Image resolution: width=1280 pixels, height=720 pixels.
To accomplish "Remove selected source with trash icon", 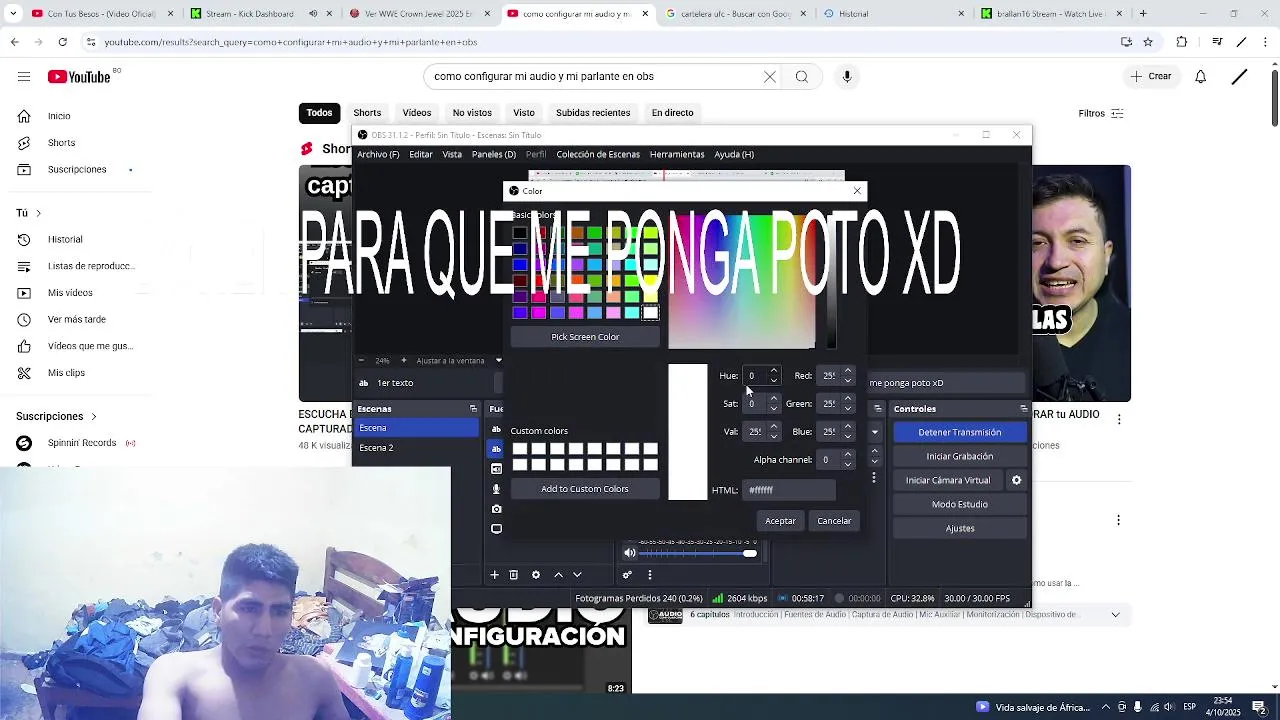I will click(514, 575).
